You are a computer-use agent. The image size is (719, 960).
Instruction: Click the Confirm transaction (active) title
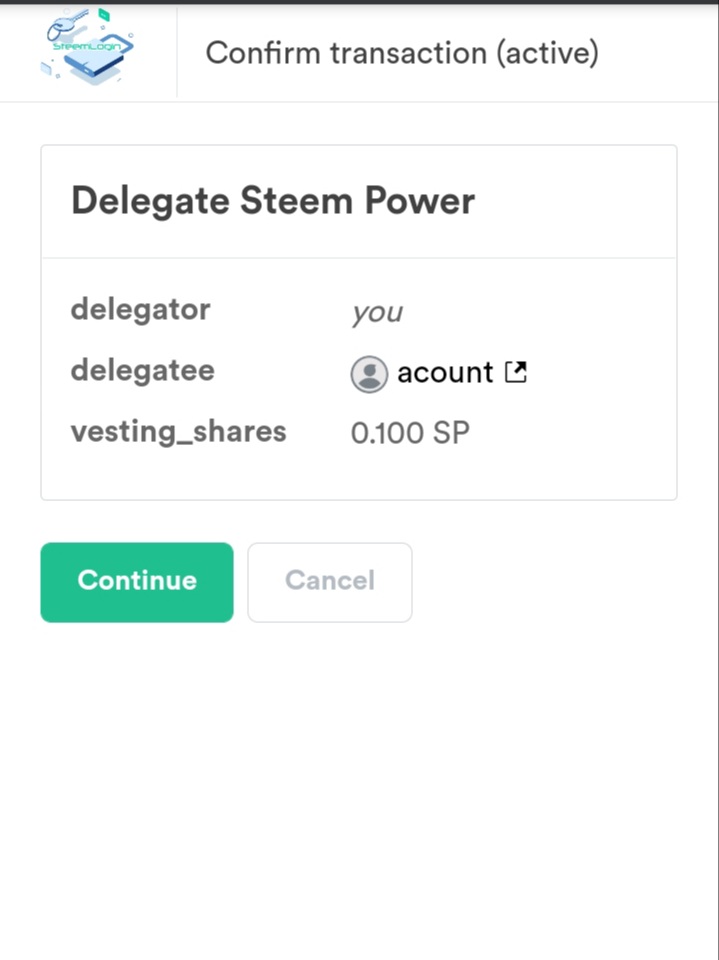pyautogui.click(x=402, y=53)
